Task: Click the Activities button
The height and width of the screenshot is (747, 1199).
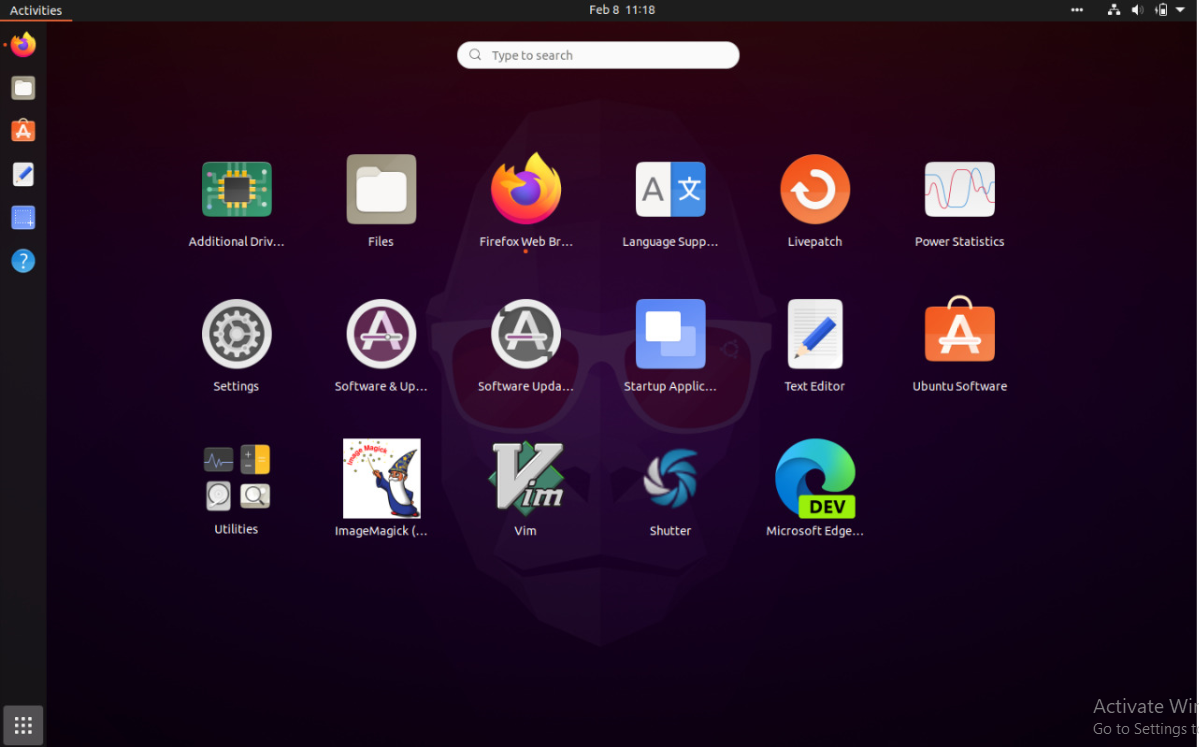Action: pyautogui.click(x=36, y=10)
